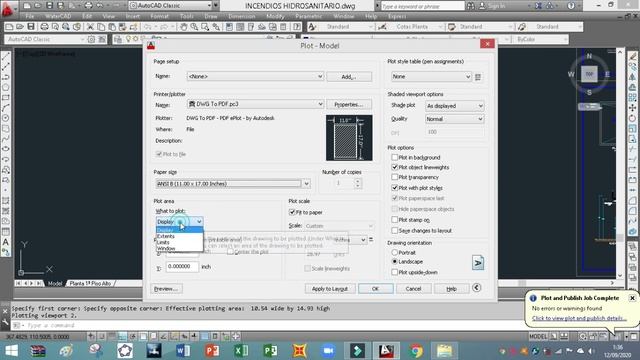Collapse the Plot dialog's extra options arrow
The image size is (640, 360).
click(x=476, y=288)
